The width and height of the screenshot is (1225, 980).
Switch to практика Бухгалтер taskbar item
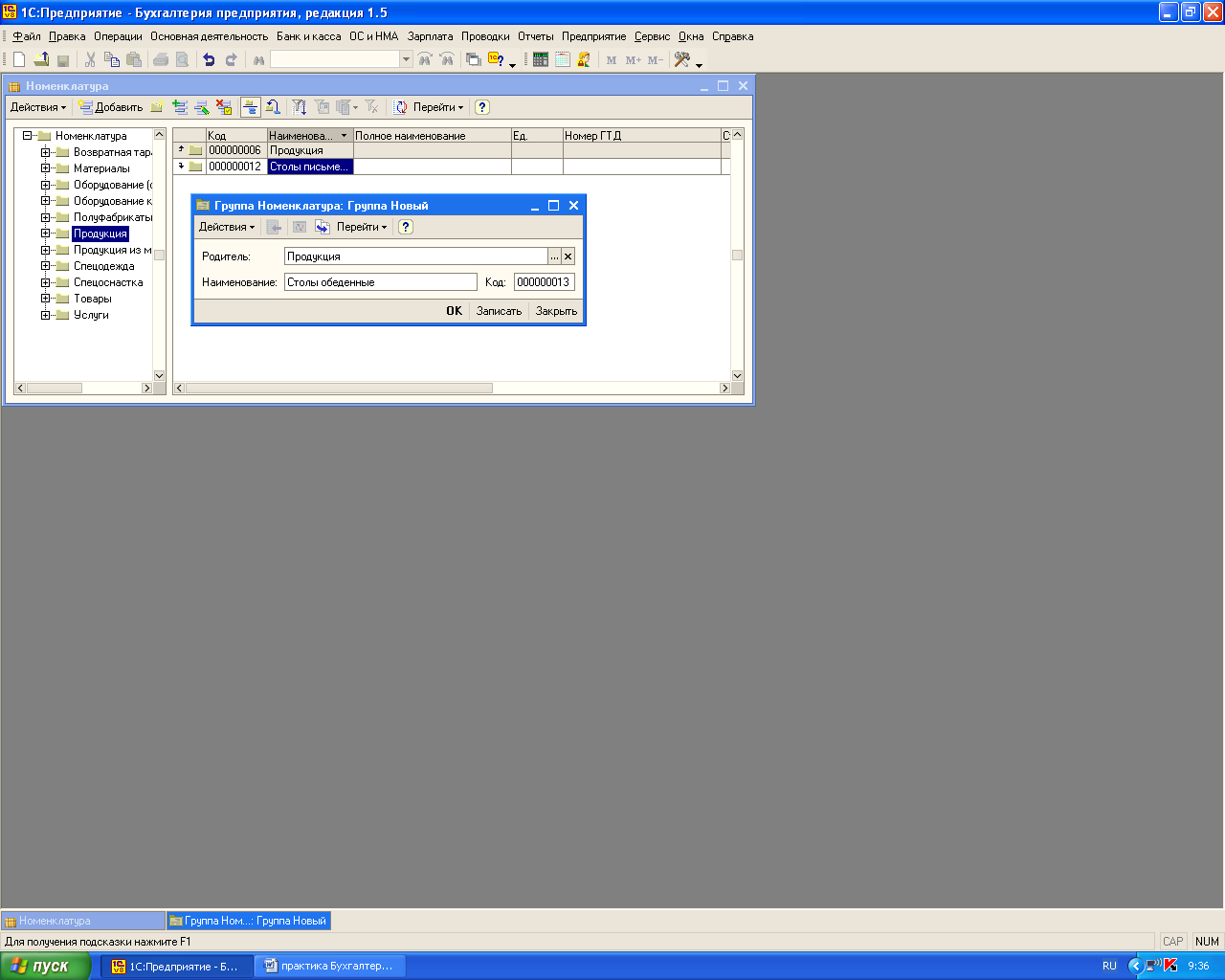[330, 966]
